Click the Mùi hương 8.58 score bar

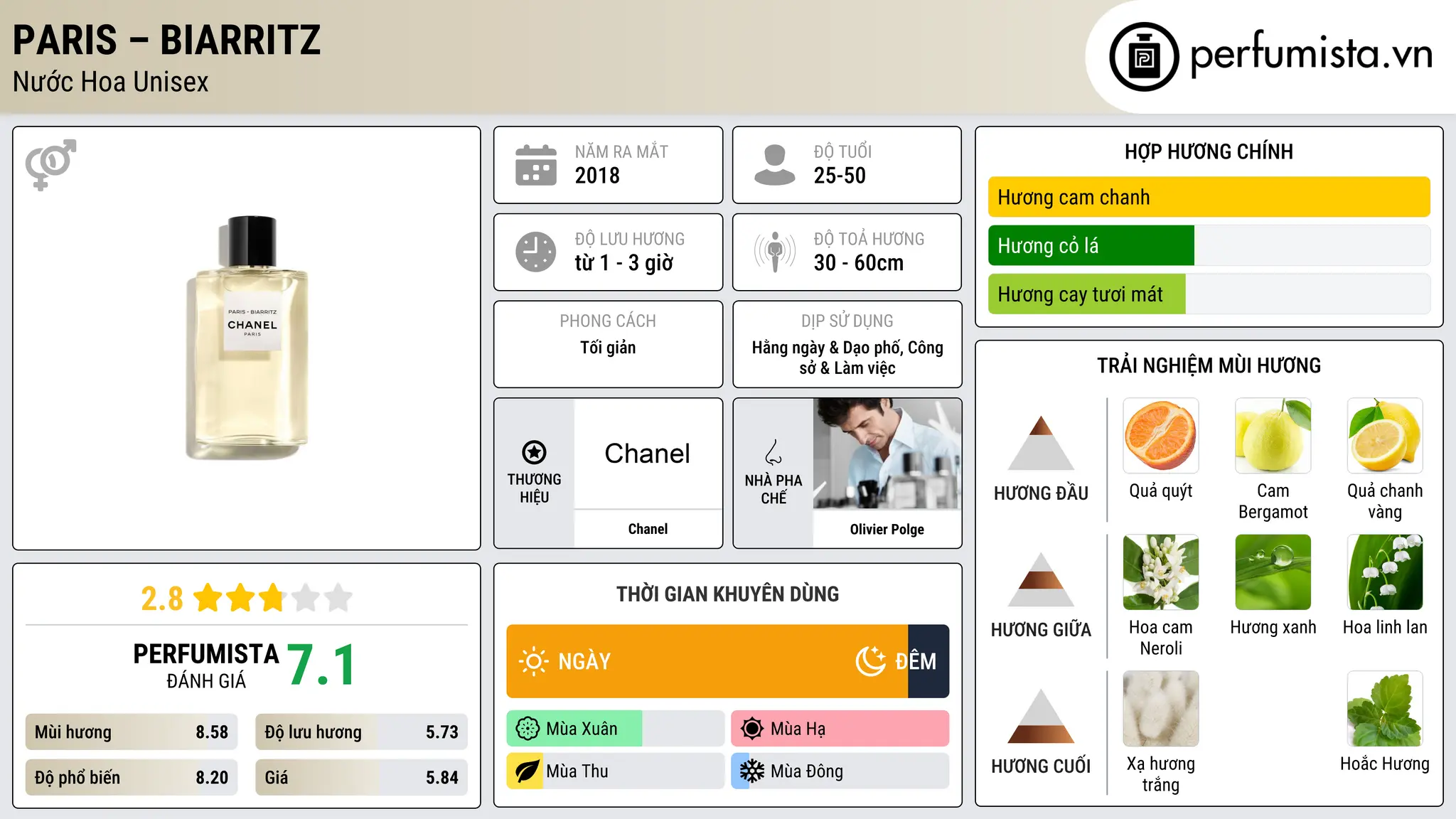point(132,732)
